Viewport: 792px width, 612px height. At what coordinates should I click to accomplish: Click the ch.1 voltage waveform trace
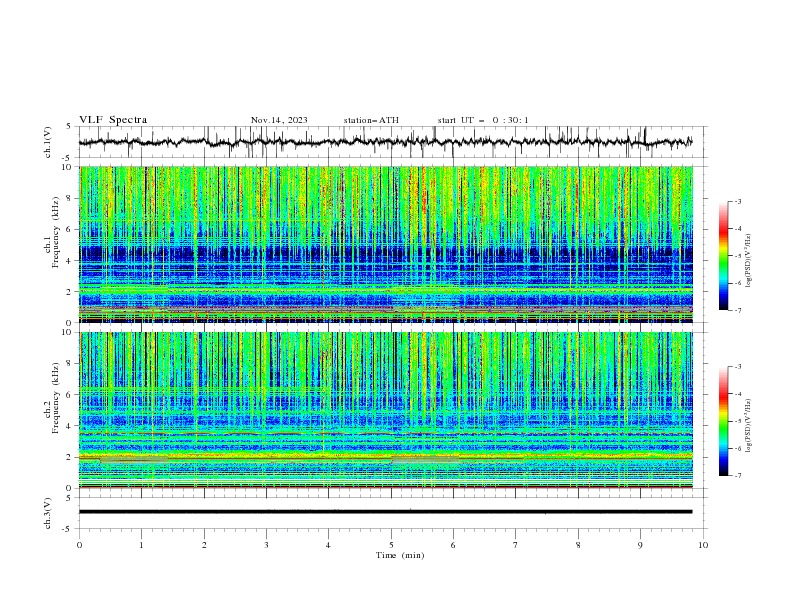click(385, 142)
